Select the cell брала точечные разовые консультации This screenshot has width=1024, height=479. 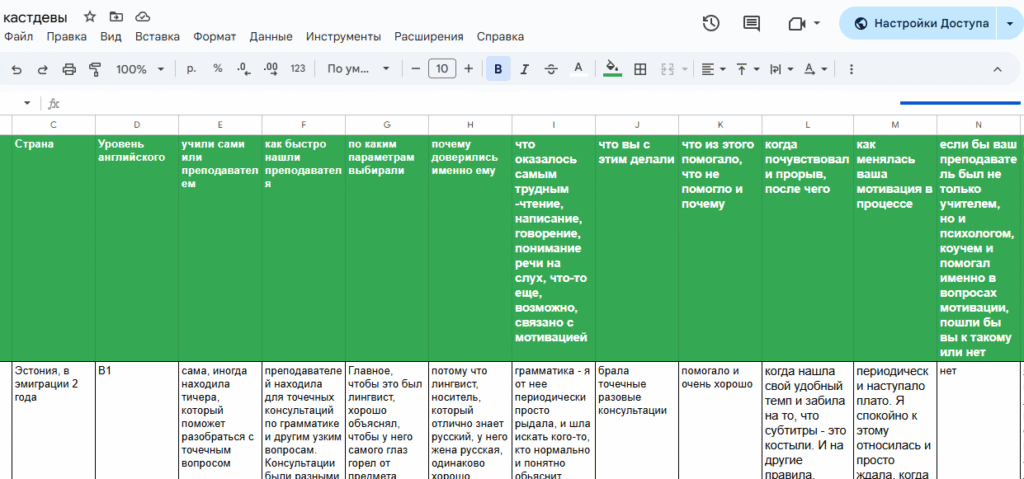(637, 420)
